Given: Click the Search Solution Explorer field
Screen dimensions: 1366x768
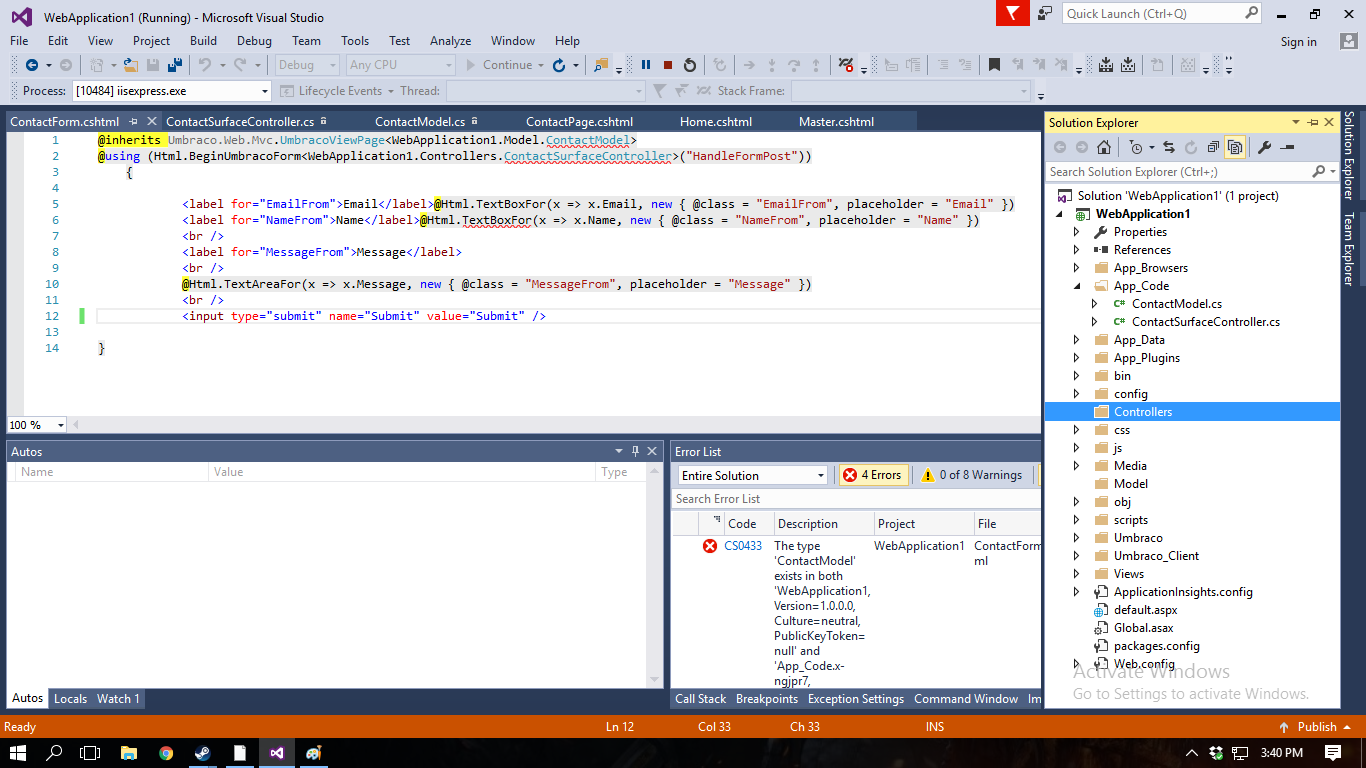Looking at the screenshot, I should coord(1178,172).
